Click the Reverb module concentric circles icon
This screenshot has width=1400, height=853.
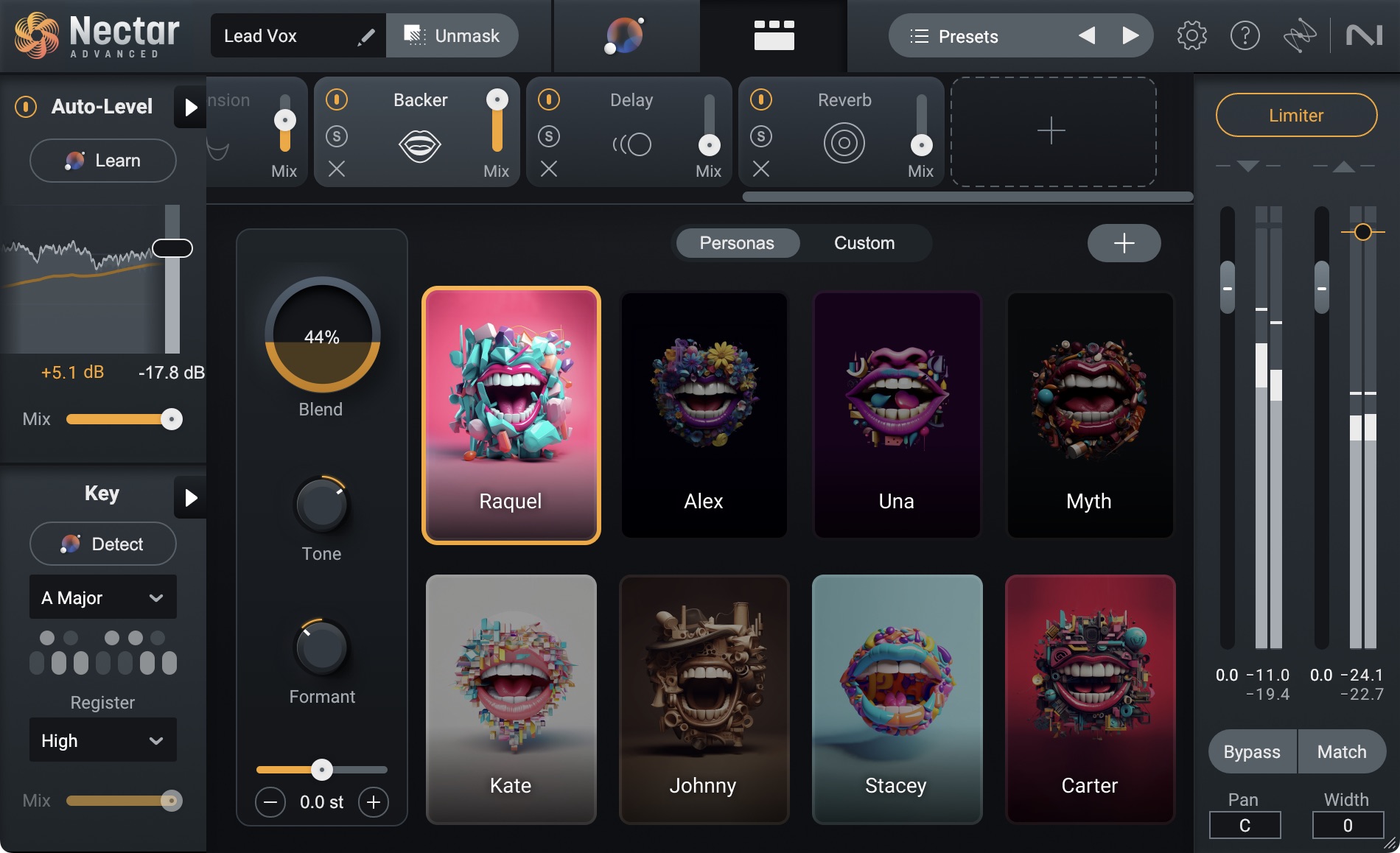point(844,143)
